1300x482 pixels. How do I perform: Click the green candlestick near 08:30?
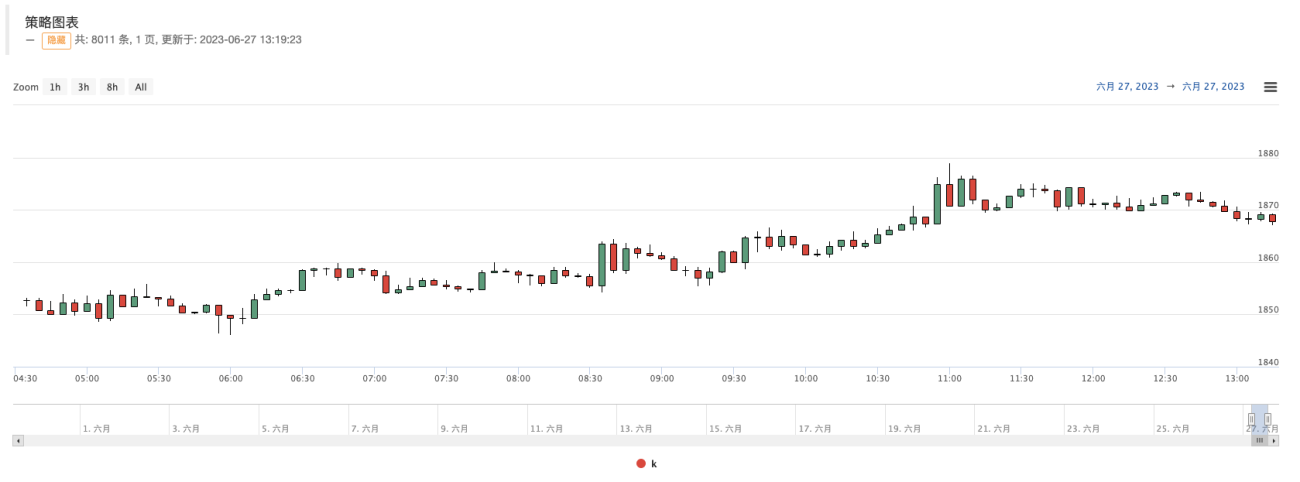[602, 265]
